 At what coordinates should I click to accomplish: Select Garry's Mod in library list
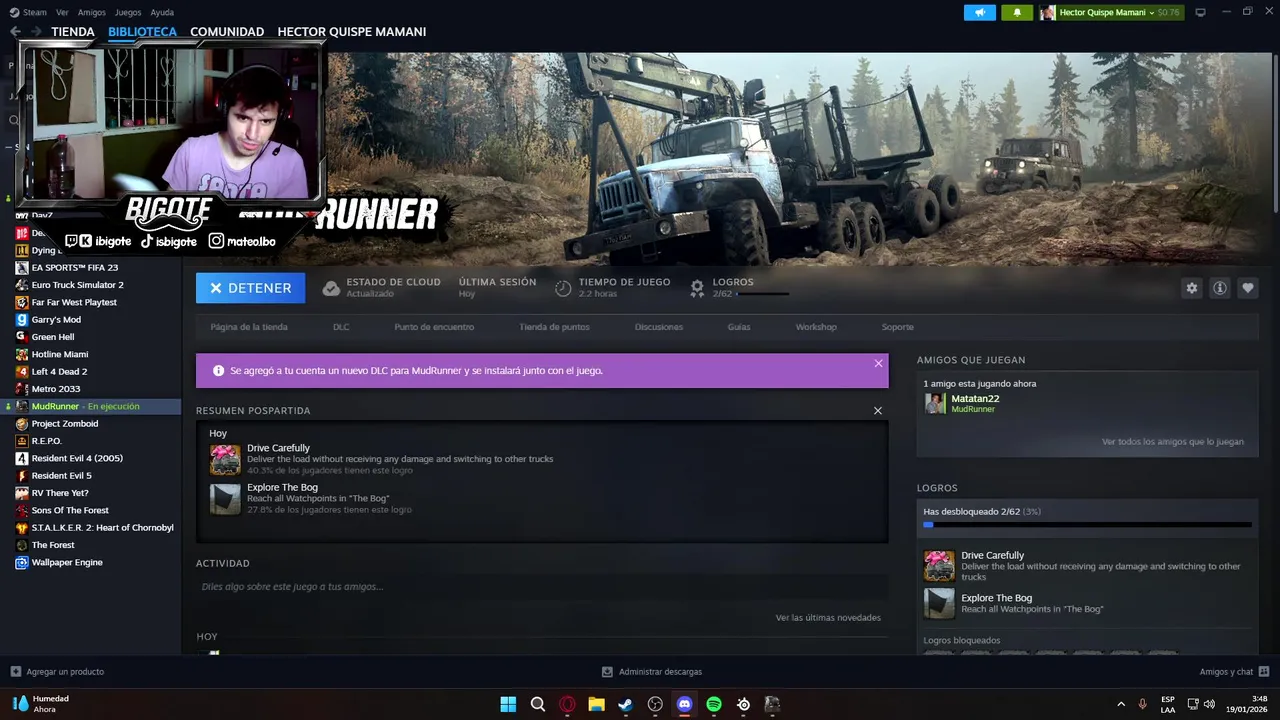pos(56,320)
